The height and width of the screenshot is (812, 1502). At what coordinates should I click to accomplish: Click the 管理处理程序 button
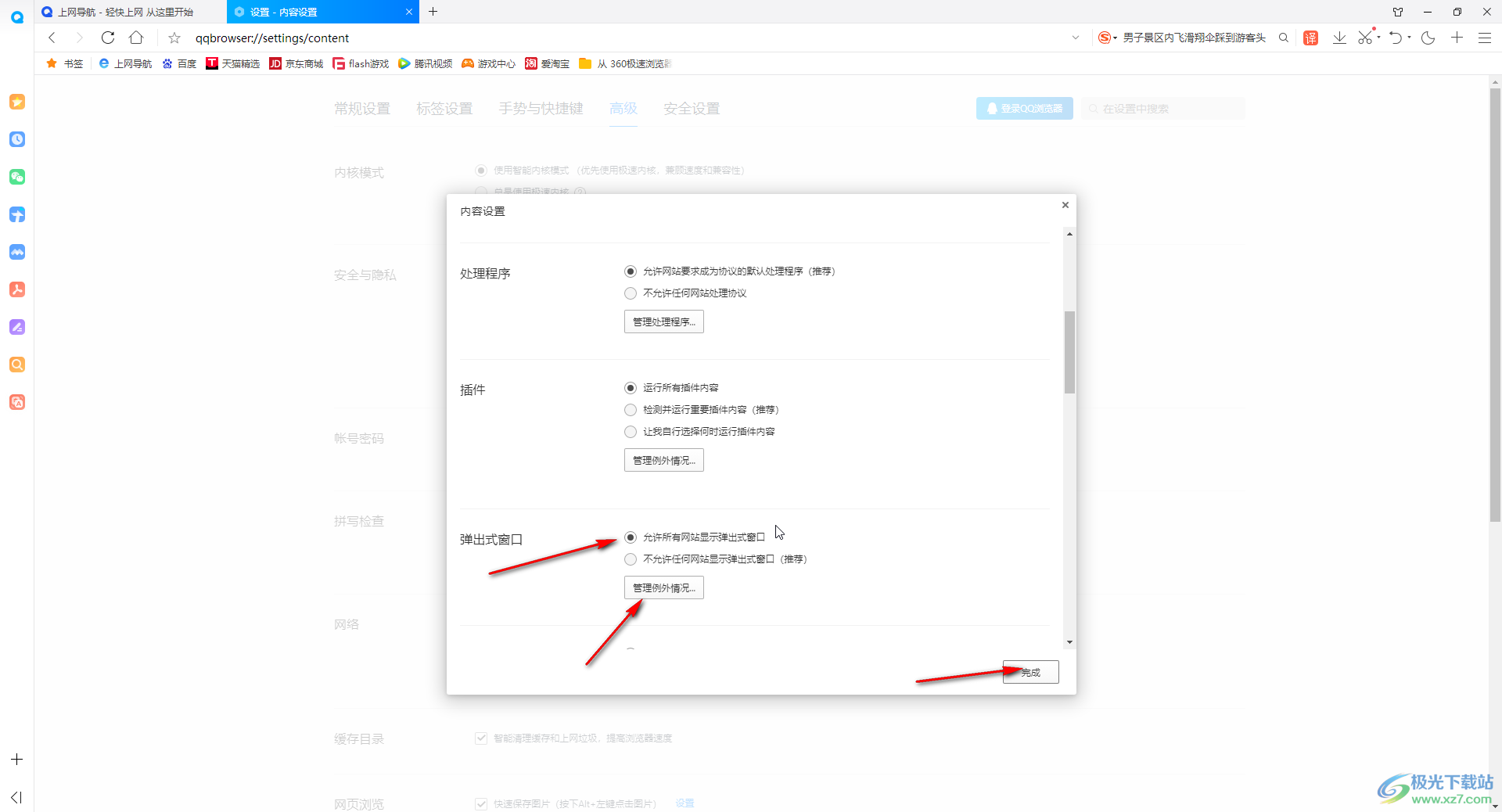tap(664, 322)
